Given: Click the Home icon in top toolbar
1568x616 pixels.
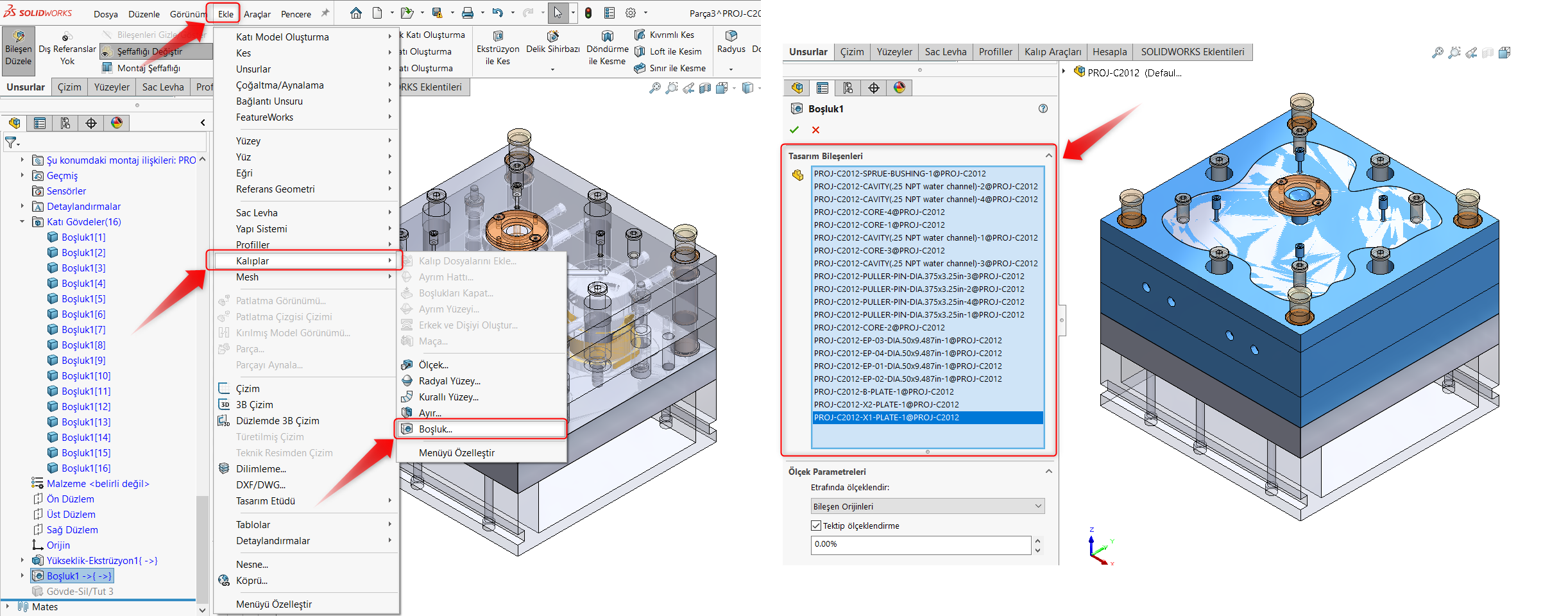Looking at the screenshot, I should pos(356,13).
